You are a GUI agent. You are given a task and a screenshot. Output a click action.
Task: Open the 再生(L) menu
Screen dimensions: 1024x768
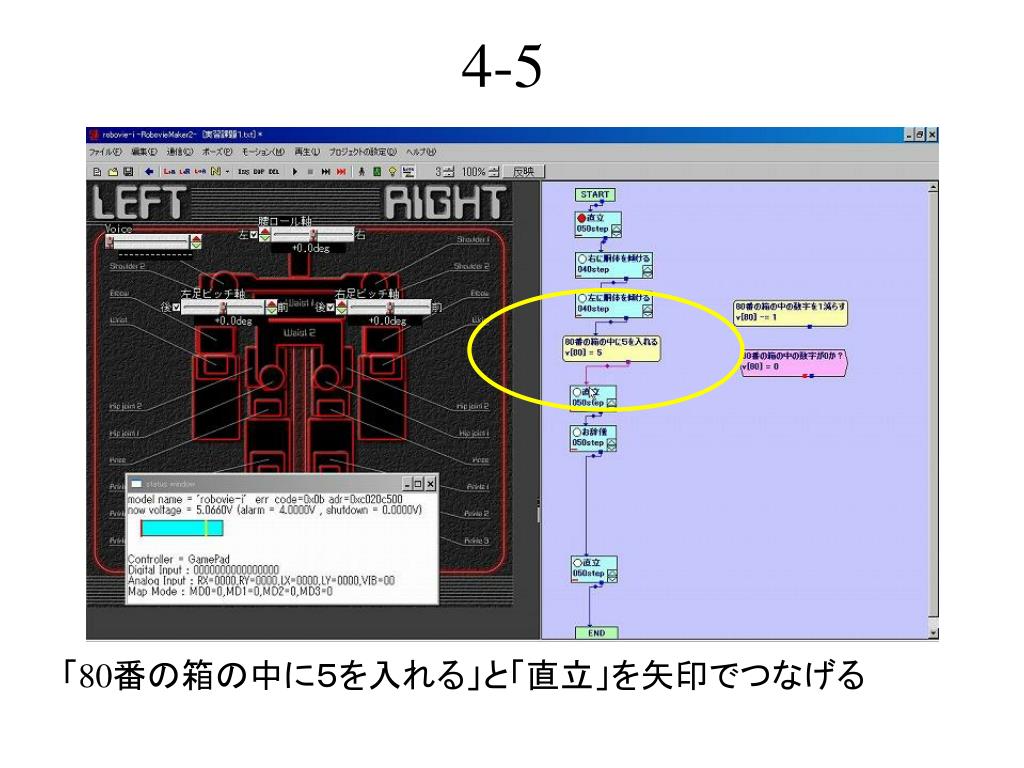306,152
